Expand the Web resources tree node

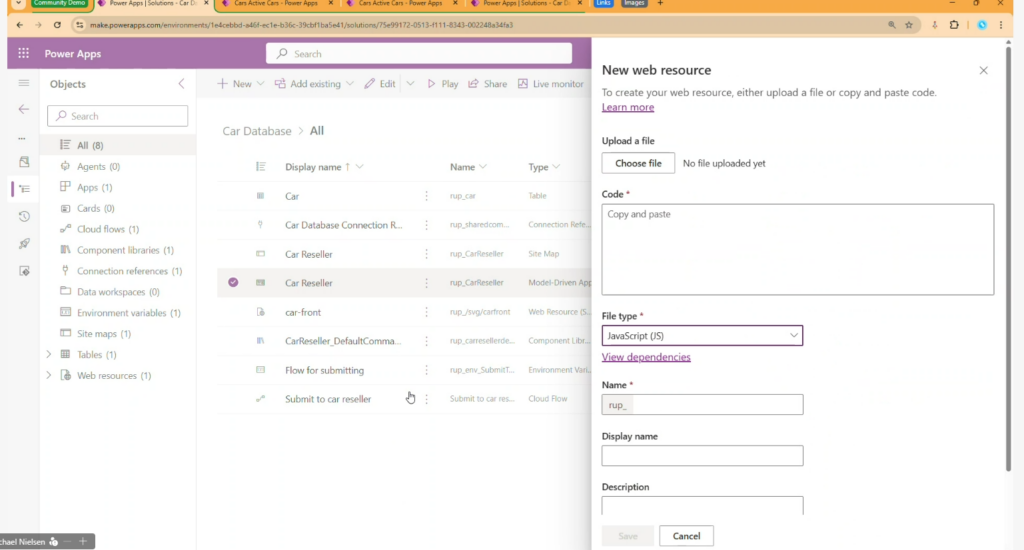[49, 375]
